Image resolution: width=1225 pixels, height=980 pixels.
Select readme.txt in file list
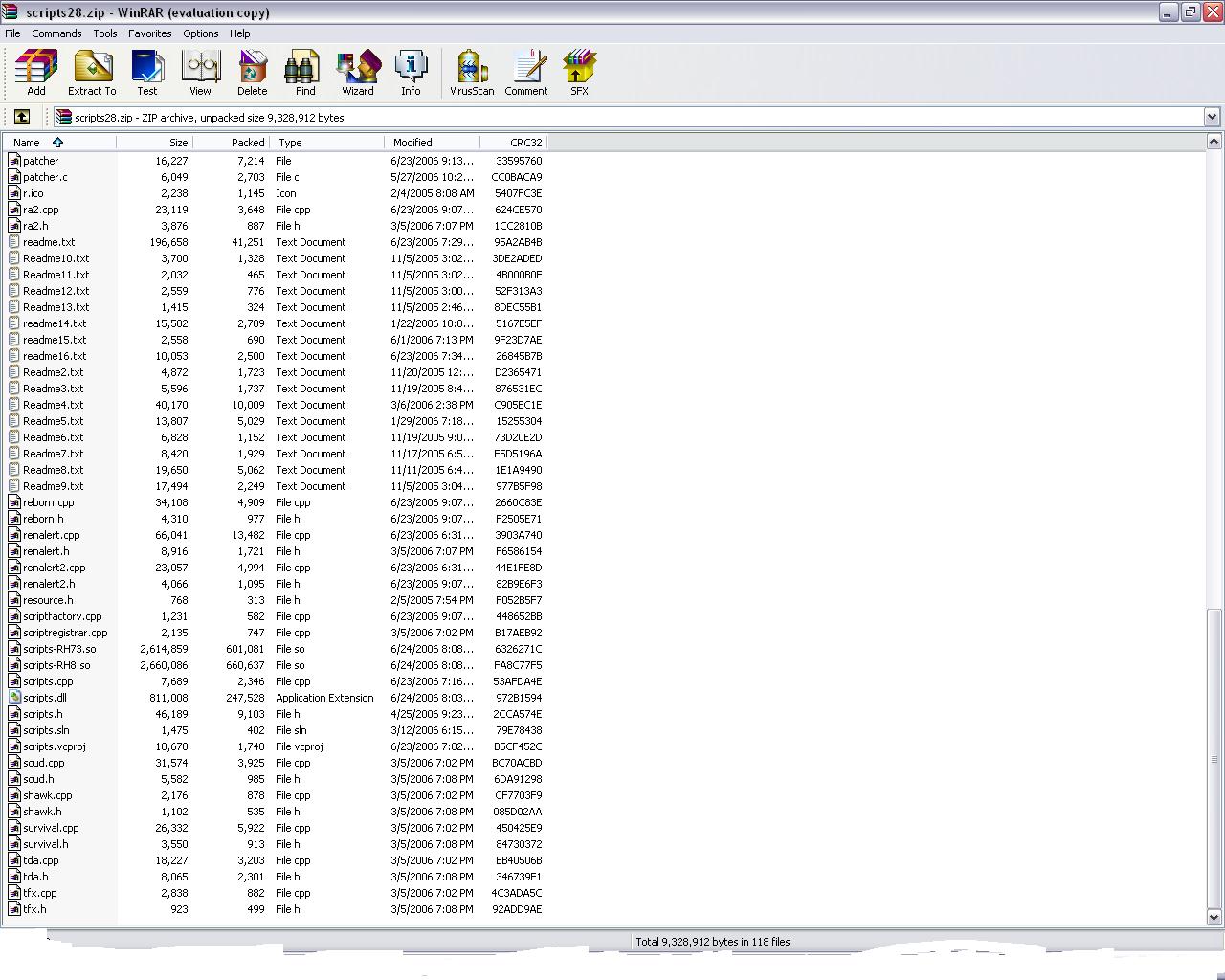tap(49, 242)
